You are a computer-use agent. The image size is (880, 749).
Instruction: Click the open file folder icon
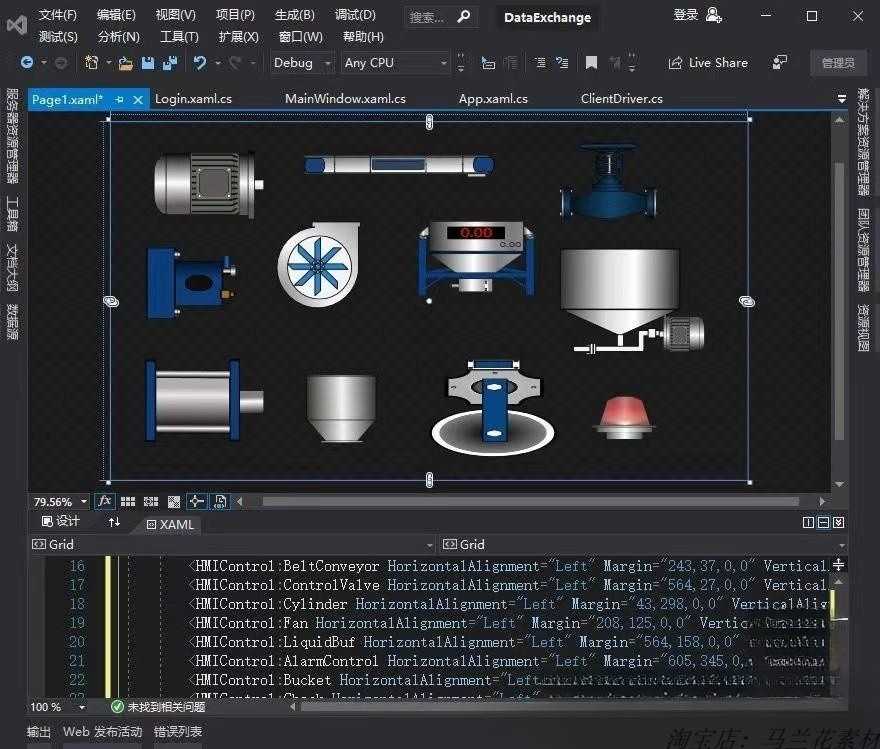click(126, 63)
